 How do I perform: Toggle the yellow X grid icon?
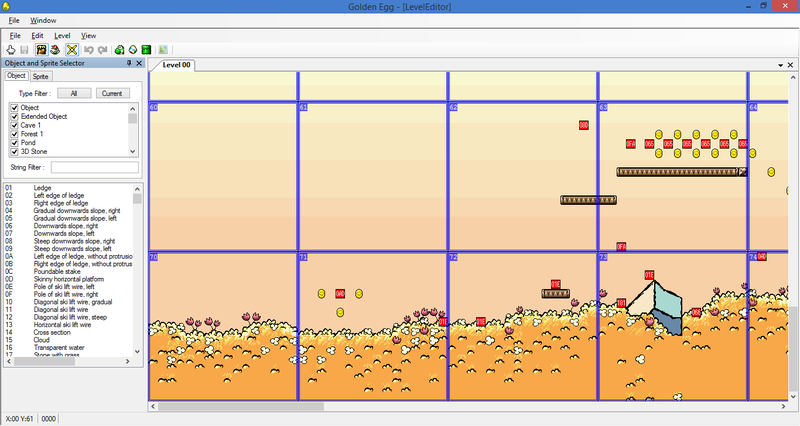click(72, 49)
